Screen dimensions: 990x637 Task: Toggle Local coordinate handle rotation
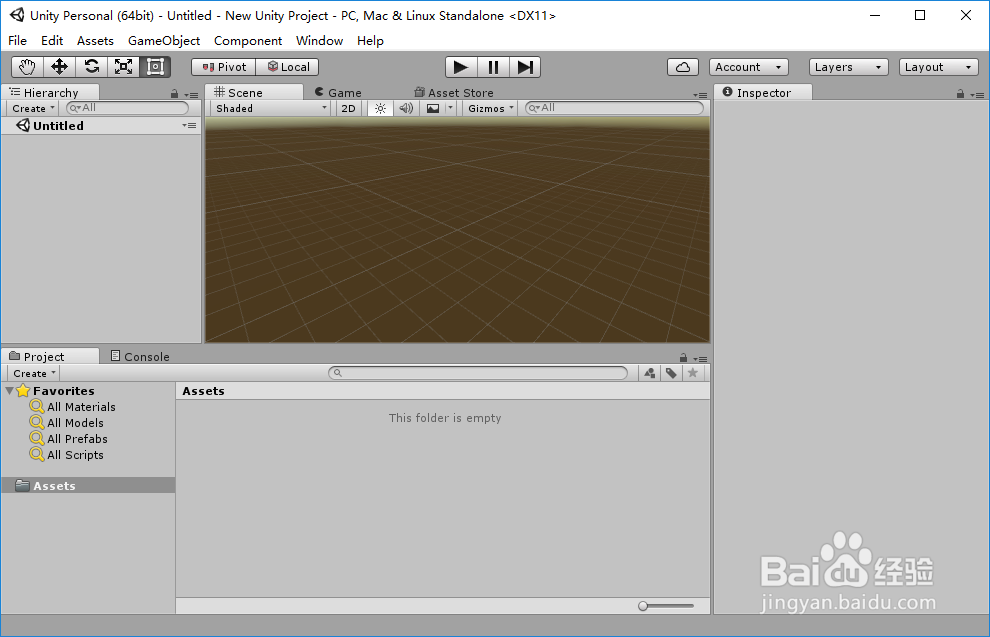click(x=288, y=66)
